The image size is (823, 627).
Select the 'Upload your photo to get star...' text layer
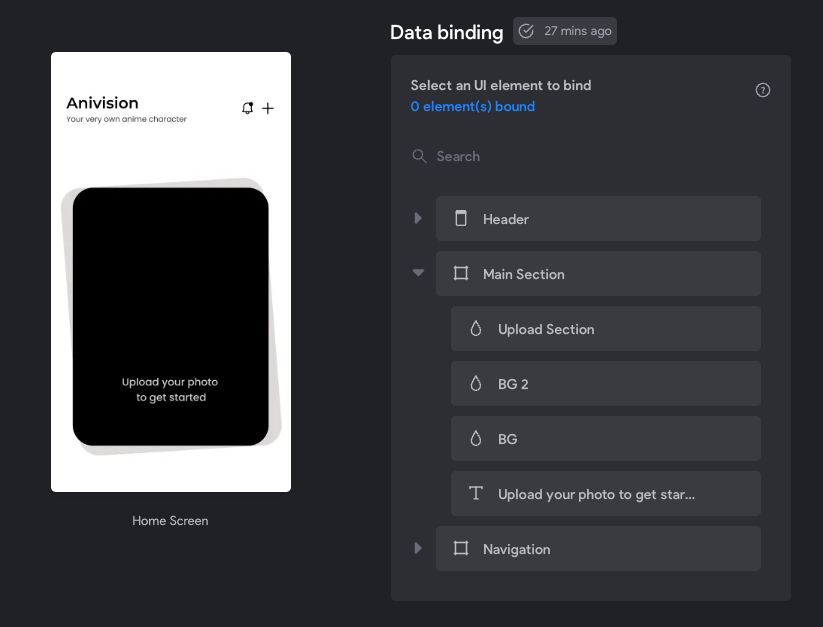[x=606, y=494]
